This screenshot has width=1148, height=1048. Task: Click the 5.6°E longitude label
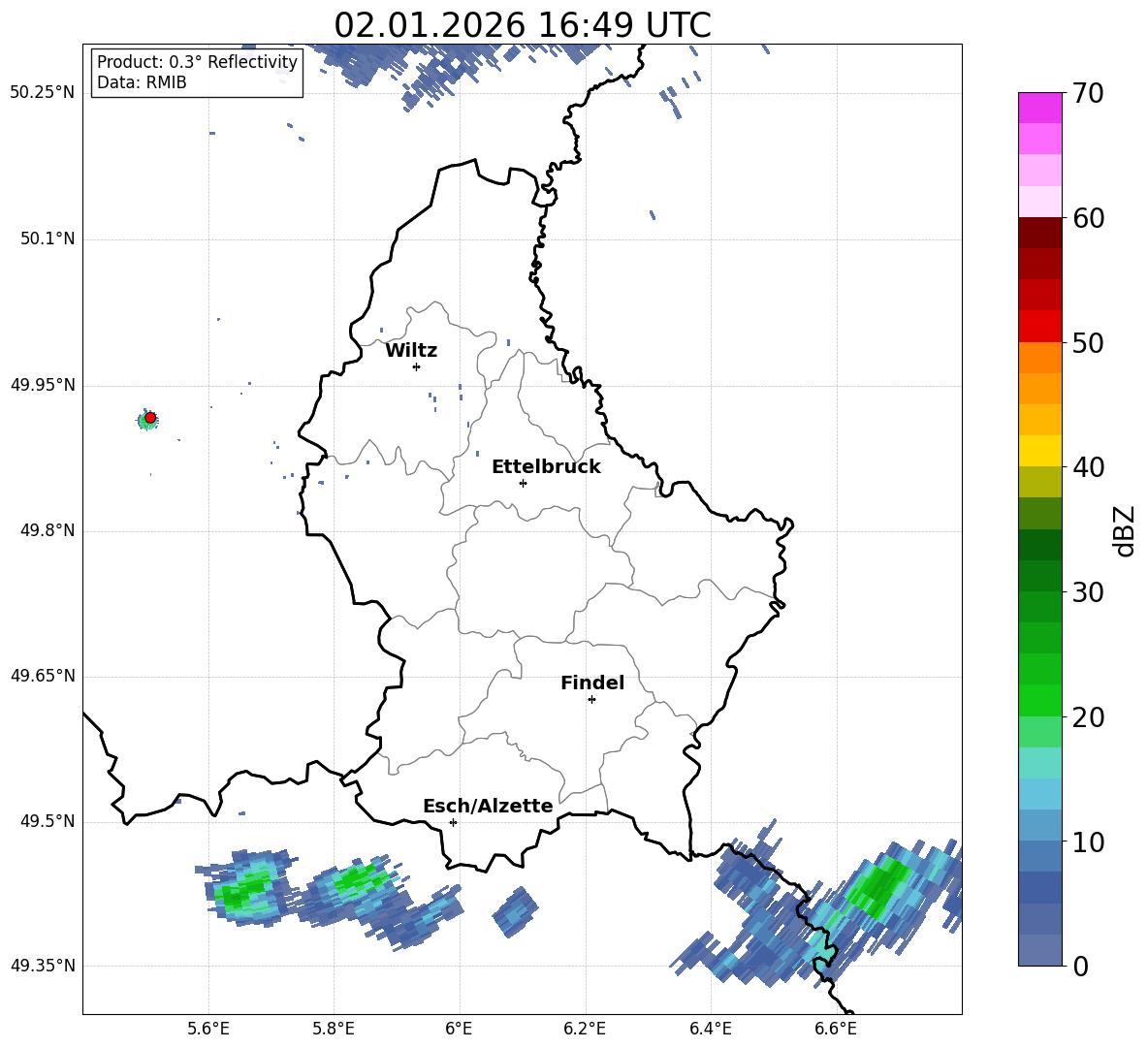(x=208, y=1029)
